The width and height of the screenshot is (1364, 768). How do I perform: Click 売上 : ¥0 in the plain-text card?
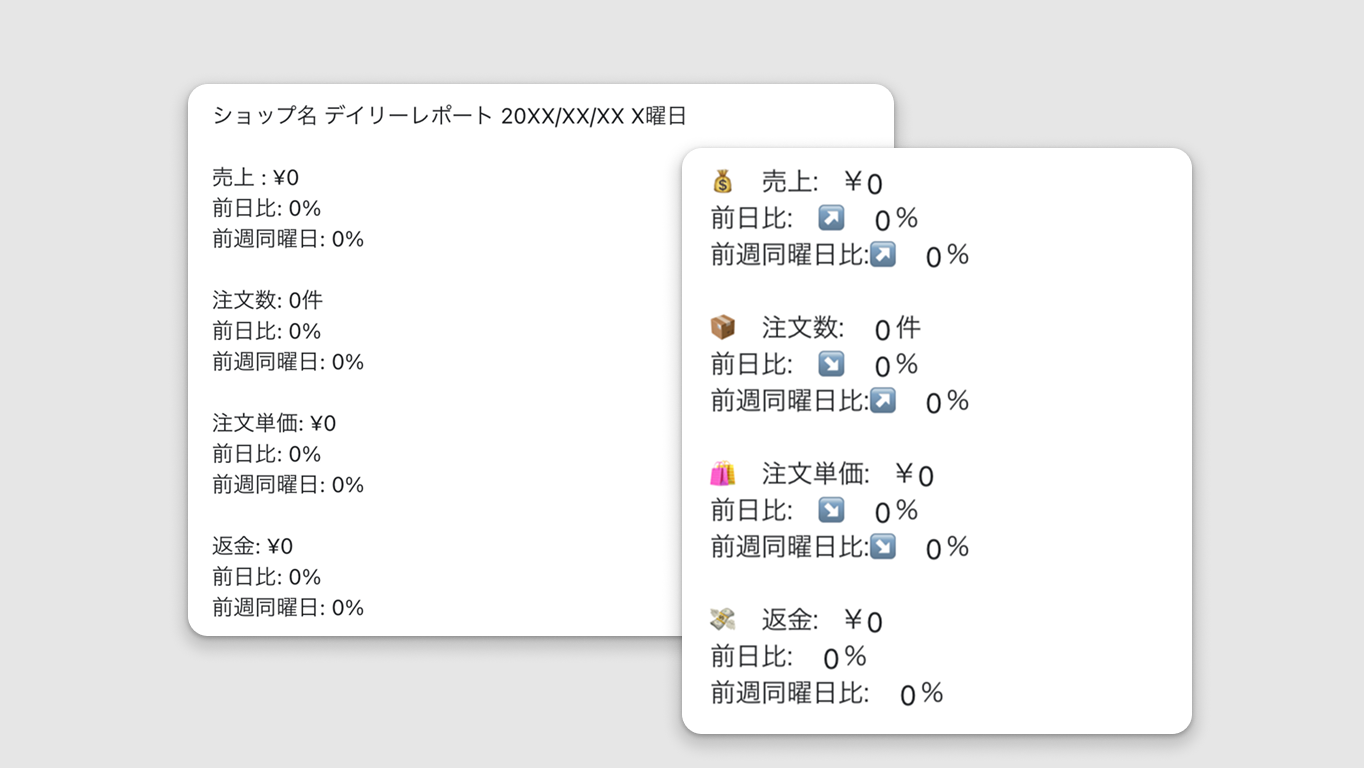256,178
